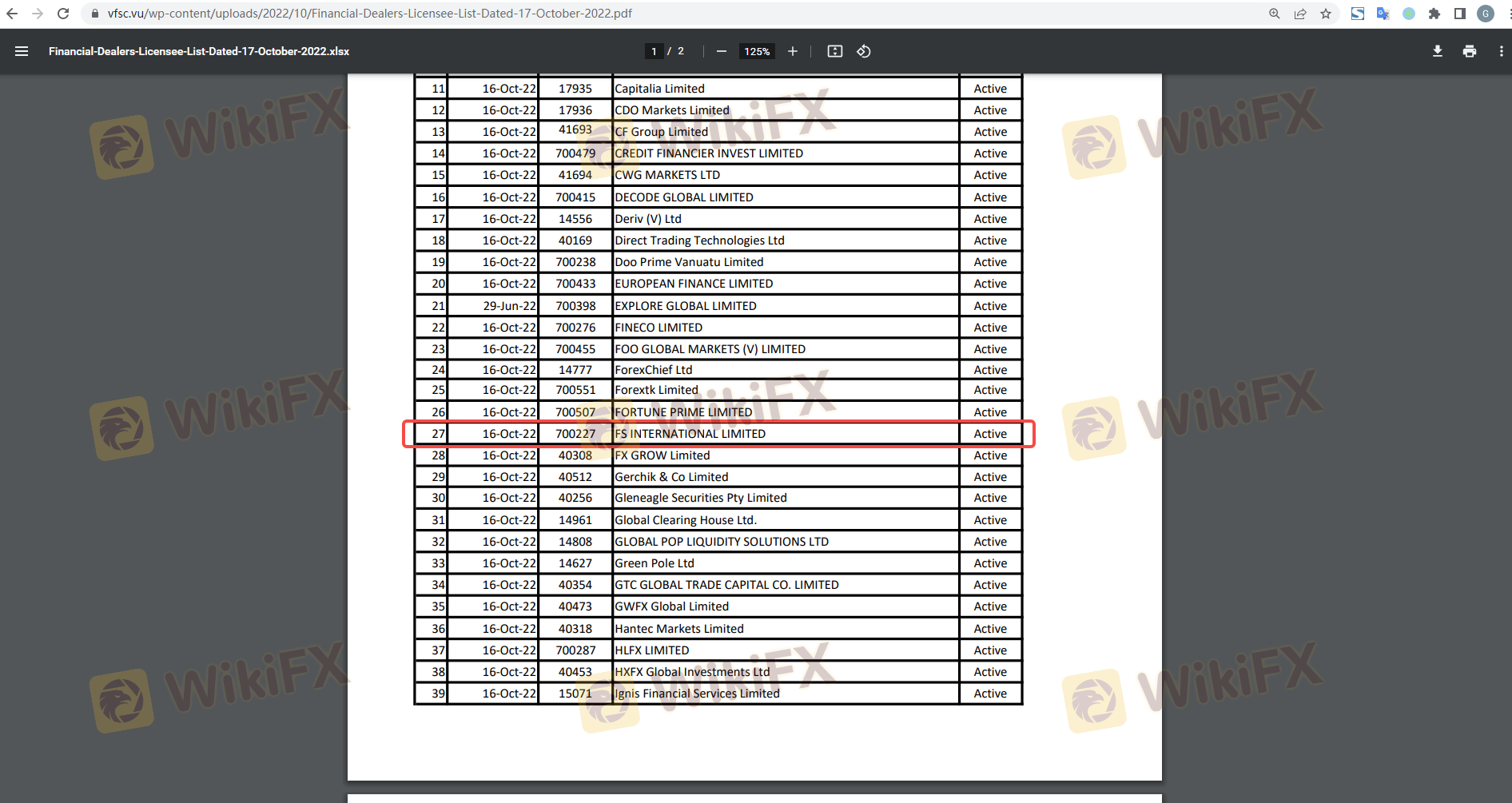Image resolution: width=1512 pixels, height=803 pixels.
Task: Zoom out using the minus button
Action: (x=721, y=51)
